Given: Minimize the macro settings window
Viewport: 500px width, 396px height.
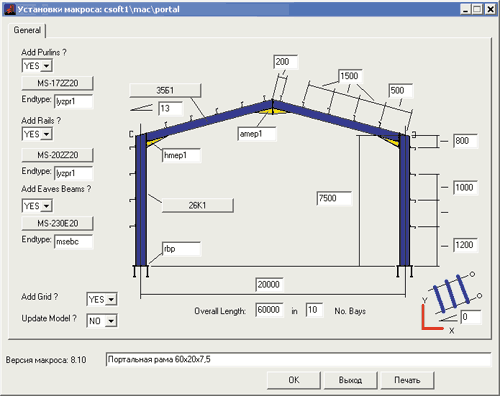Looking at the screenshot, I should tap(466, 9).
